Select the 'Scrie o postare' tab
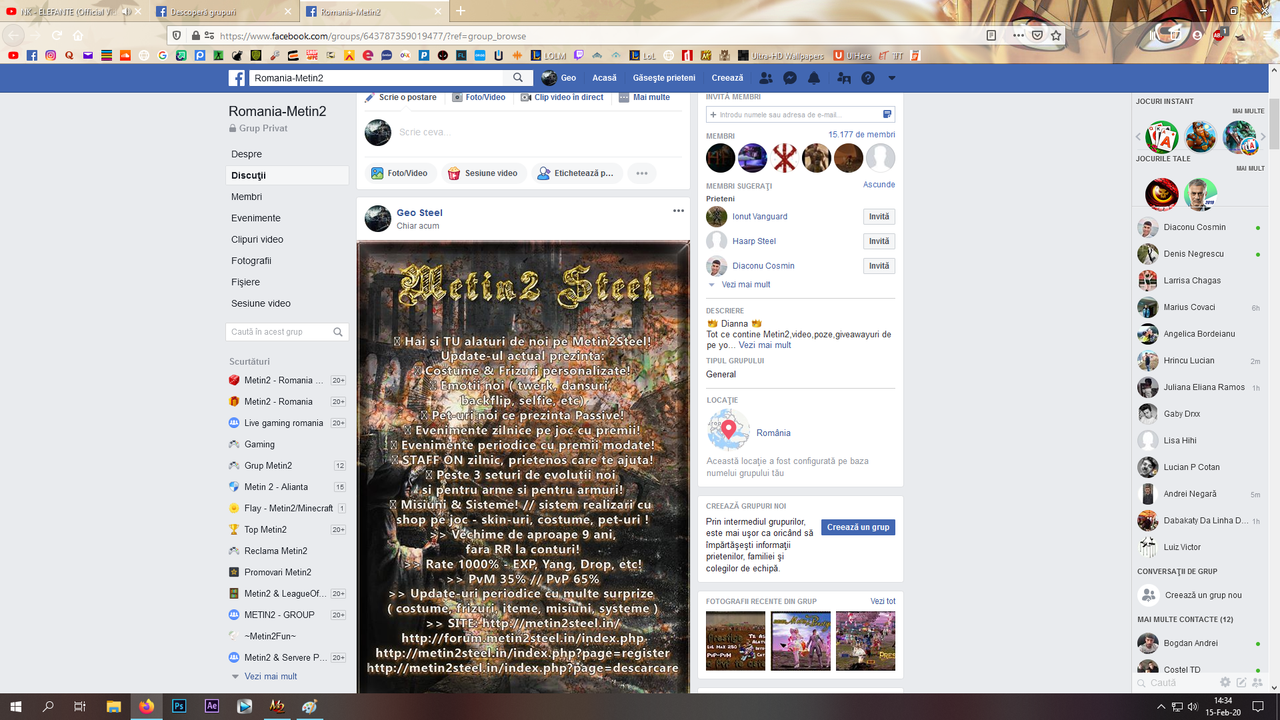The image size is (1280, 720). point(401,97)
